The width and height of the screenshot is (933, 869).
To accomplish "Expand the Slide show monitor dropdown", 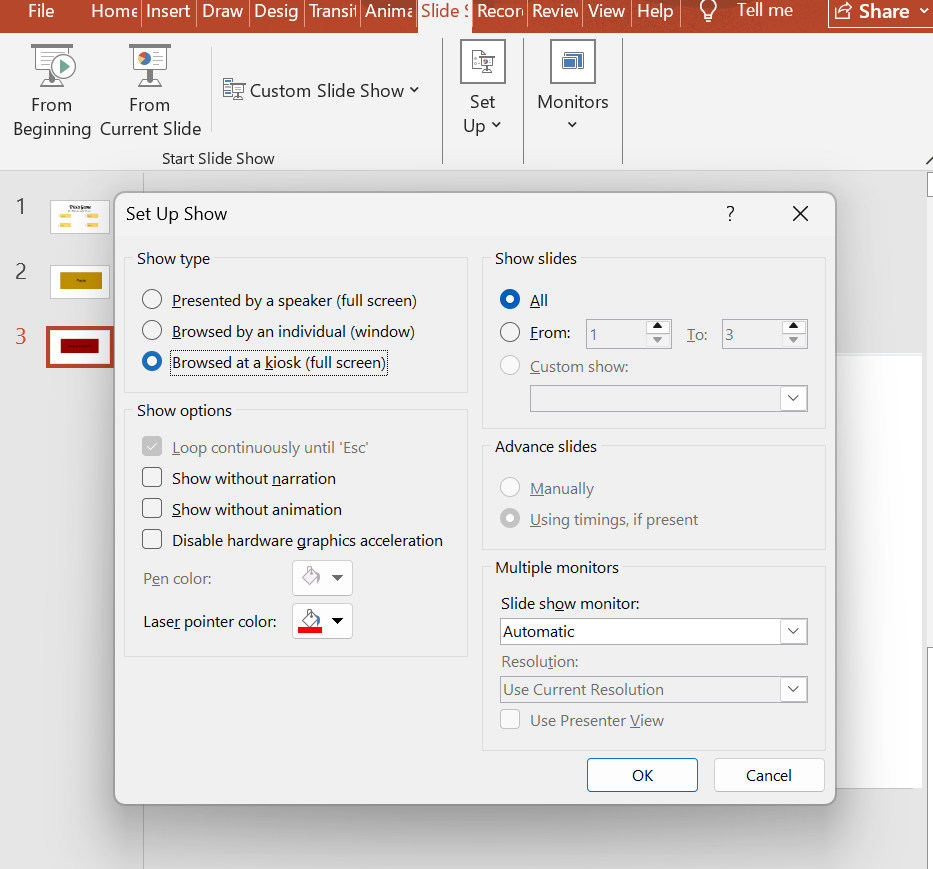I will click(x=793, y=632).
